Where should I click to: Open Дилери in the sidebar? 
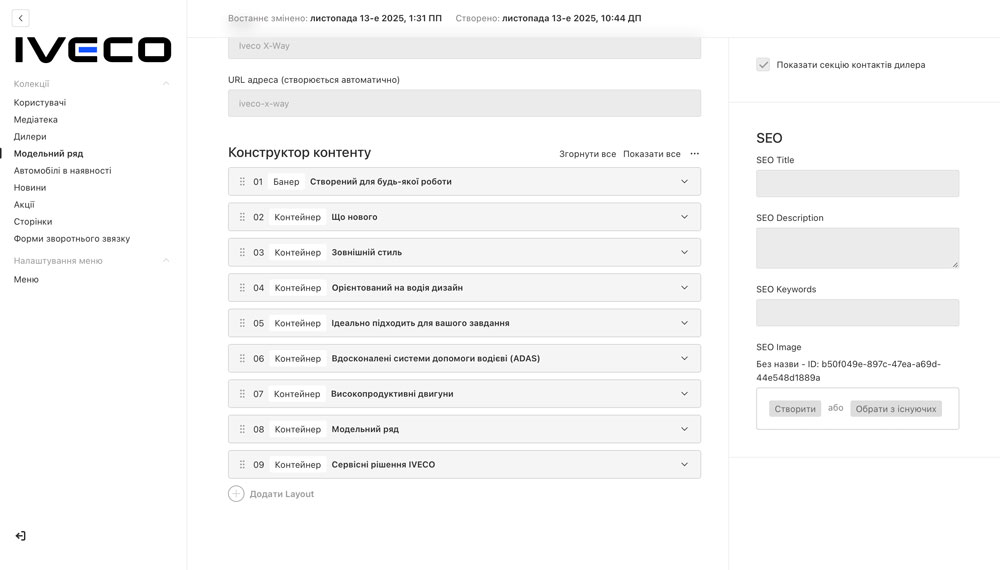point(30,137)
